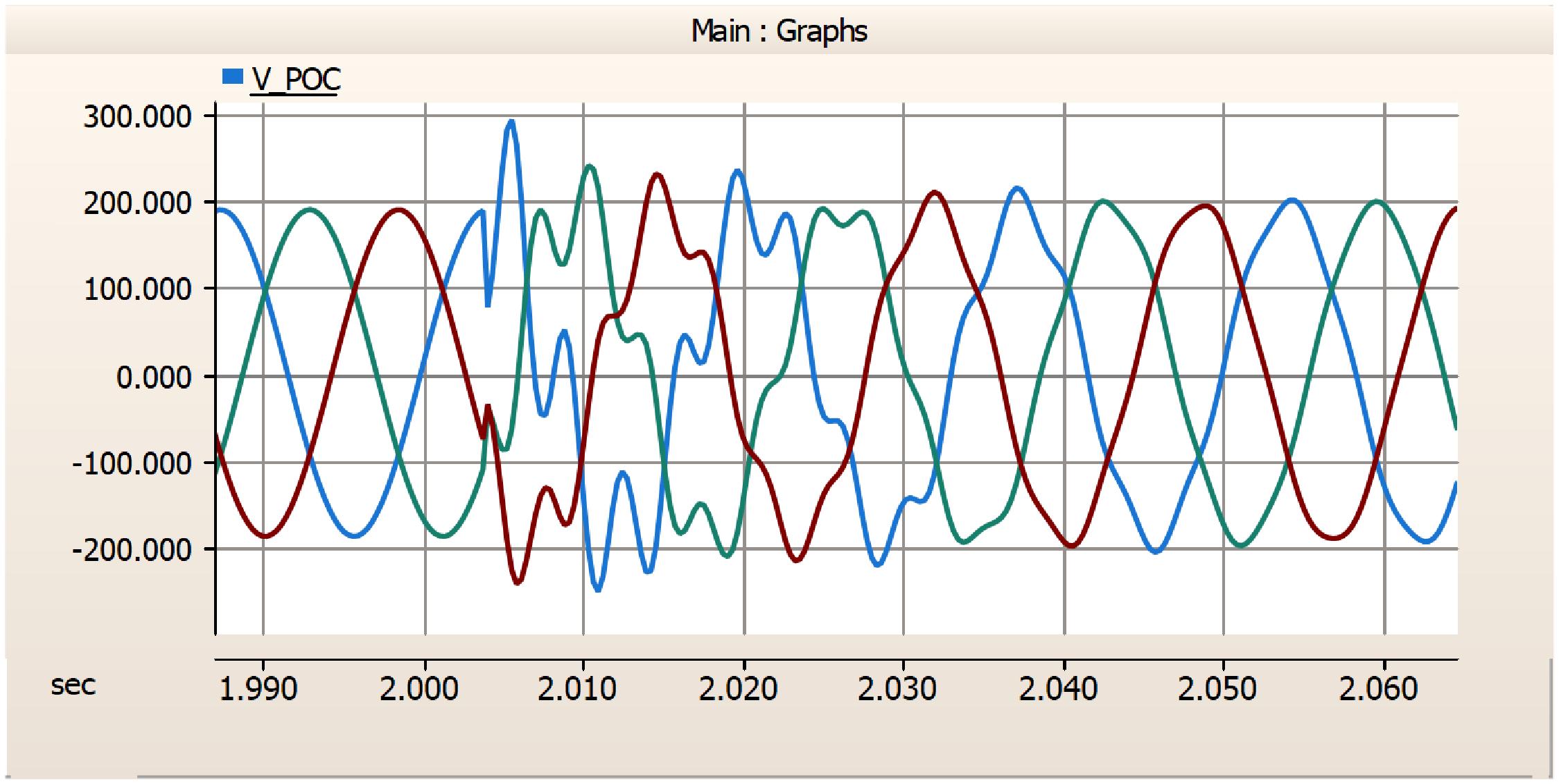
Task: Click the blue curve's highest peak near 300
Action: [511, 122]
